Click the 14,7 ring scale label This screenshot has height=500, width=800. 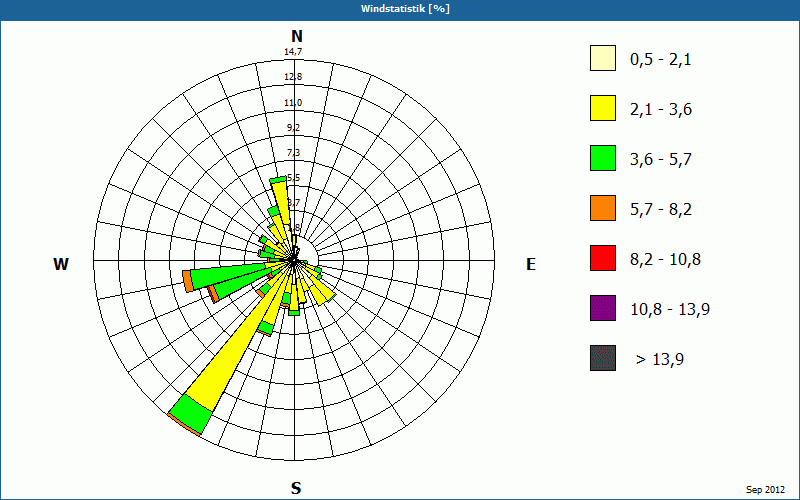tap(293, 52)
